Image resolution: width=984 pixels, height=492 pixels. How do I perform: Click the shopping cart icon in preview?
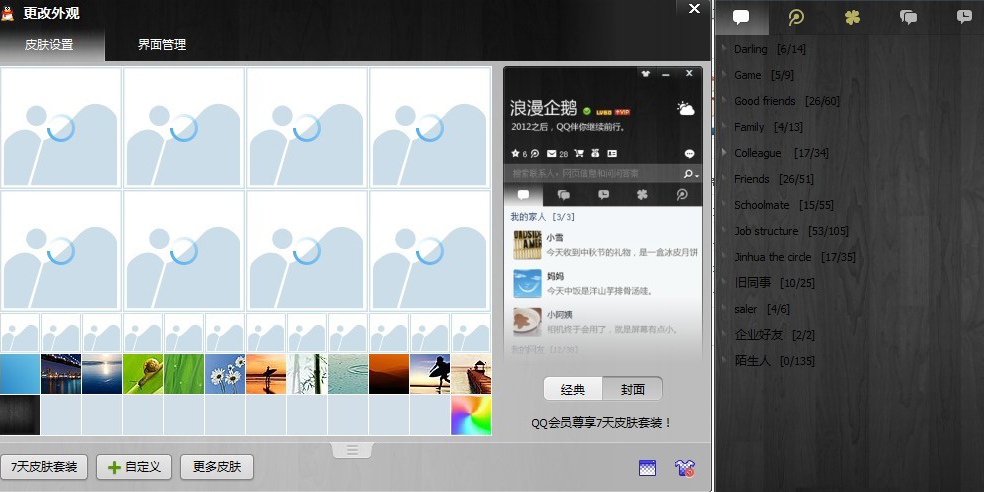579,154
